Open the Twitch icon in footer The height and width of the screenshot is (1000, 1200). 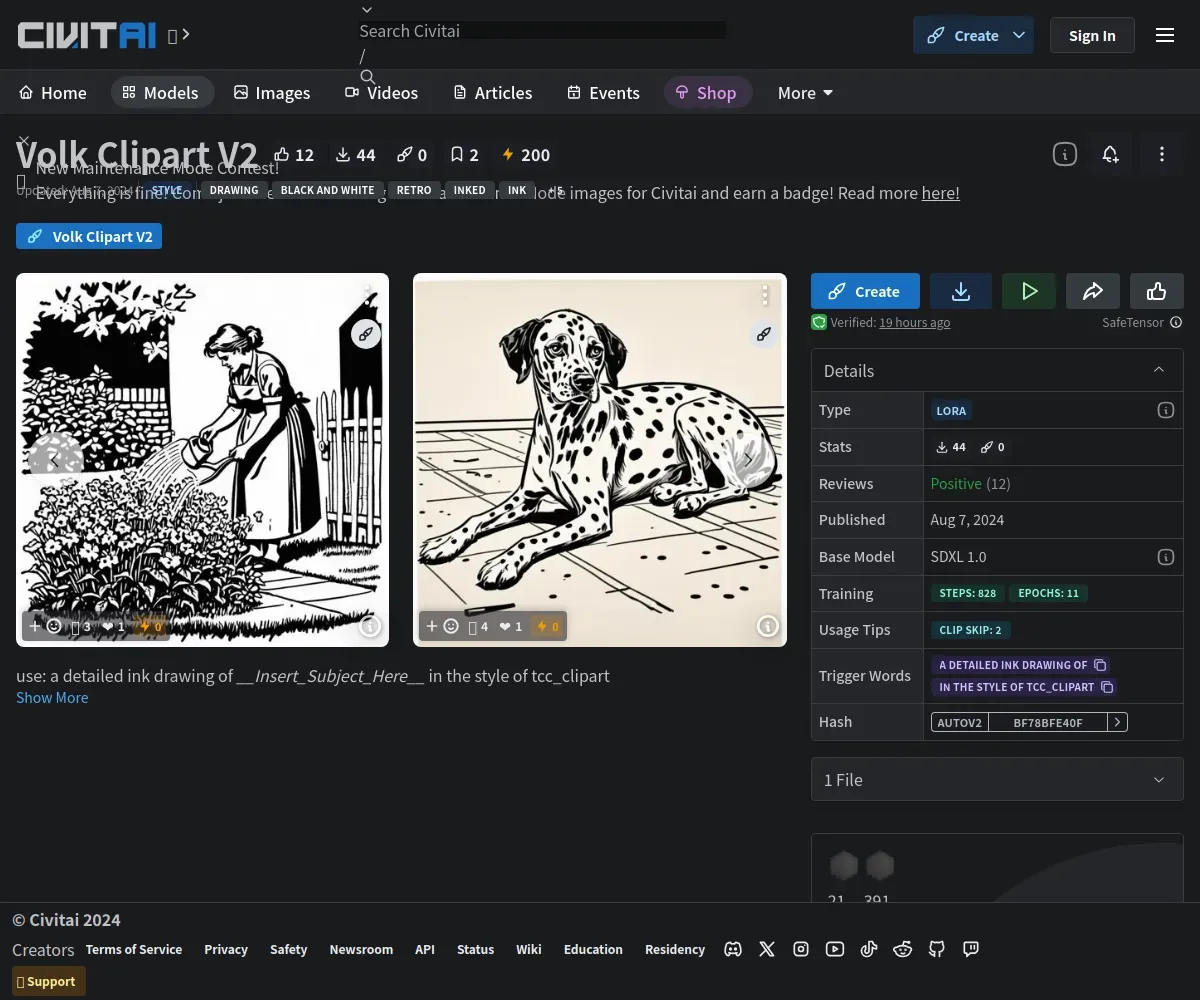971,949
